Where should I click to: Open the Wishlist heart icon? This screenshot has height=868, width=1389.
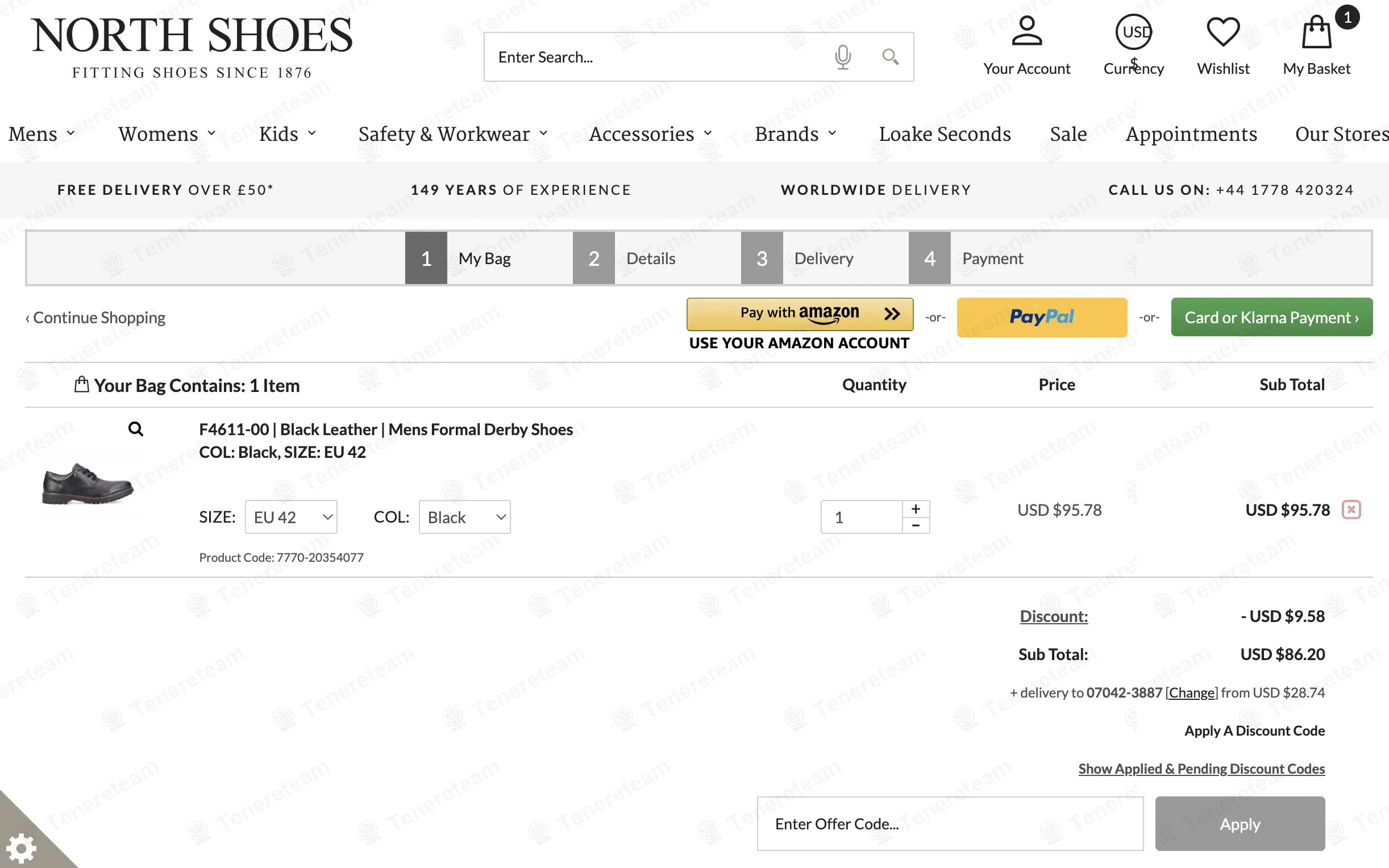pyautogui.click(x=1224, y=33)
